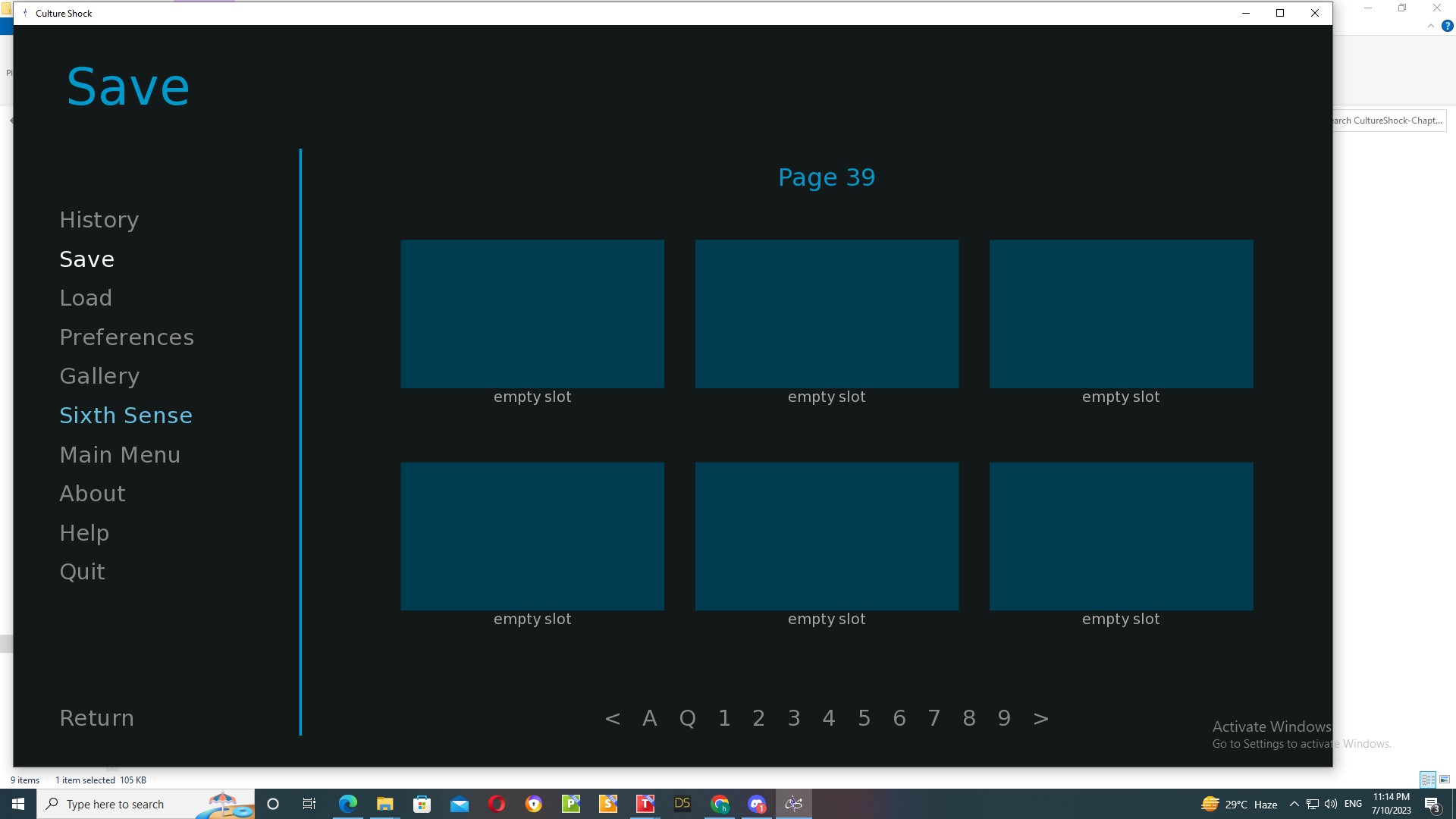Open the History menu

[x=98, y=219]
